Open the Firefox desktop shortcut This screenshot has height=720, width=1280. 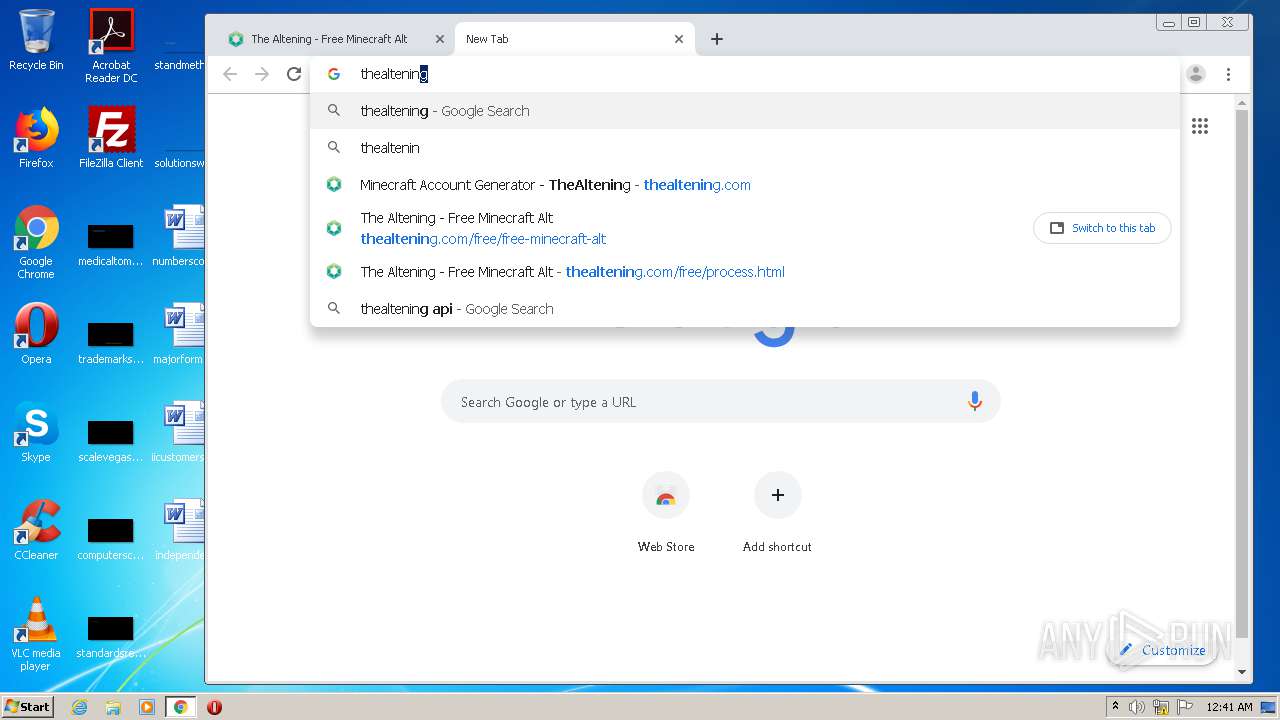(x=36, y=138)
